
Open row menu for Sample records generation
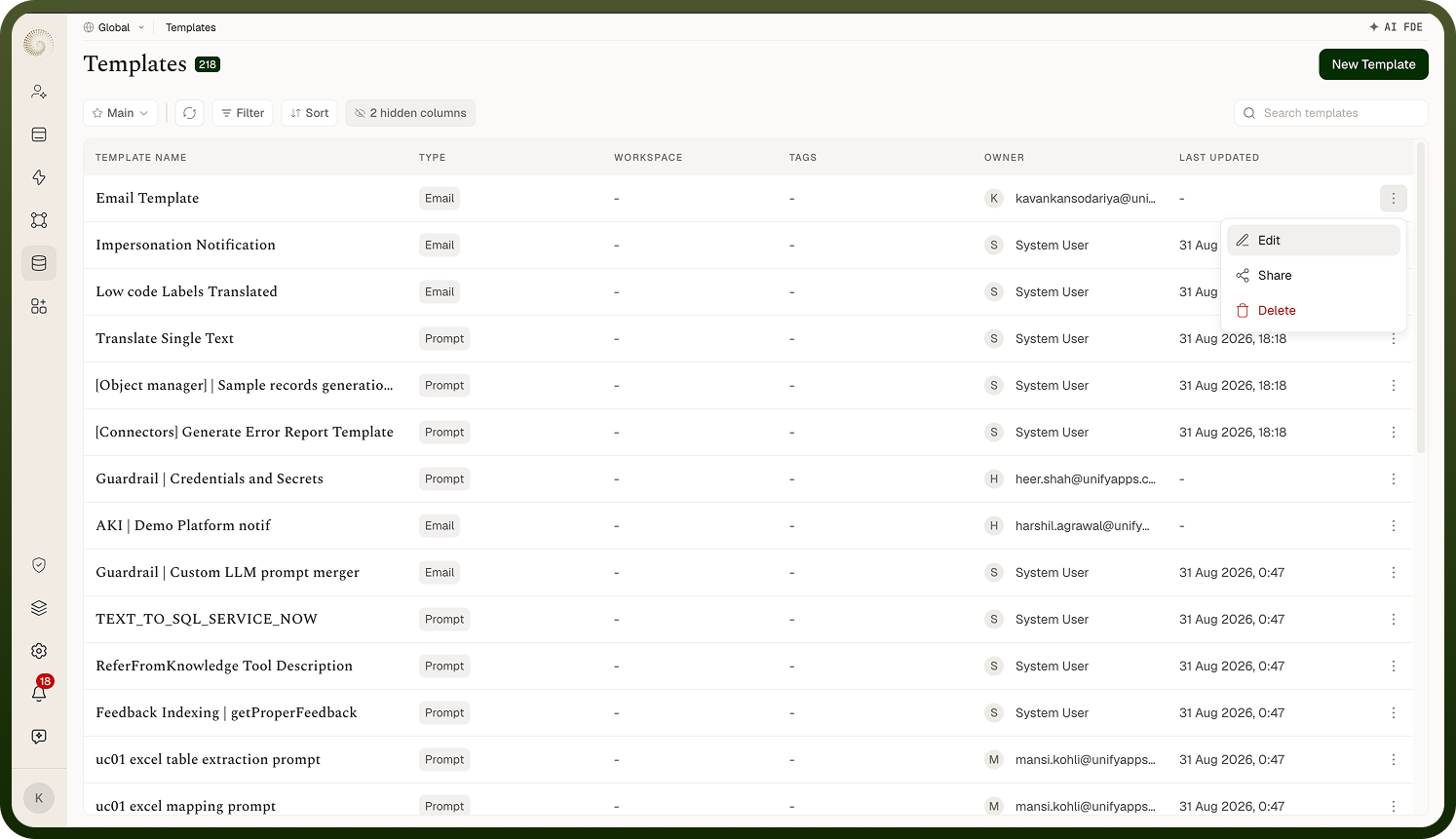pyautogui.click(x=1394, y=386)
